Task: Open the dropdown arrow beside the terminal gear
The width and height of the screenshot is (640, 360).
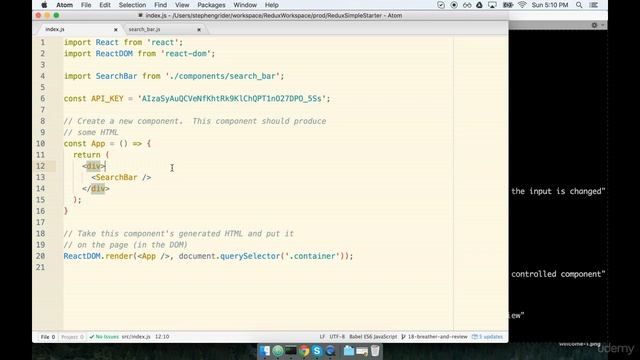Action: [x=602, y=25]
